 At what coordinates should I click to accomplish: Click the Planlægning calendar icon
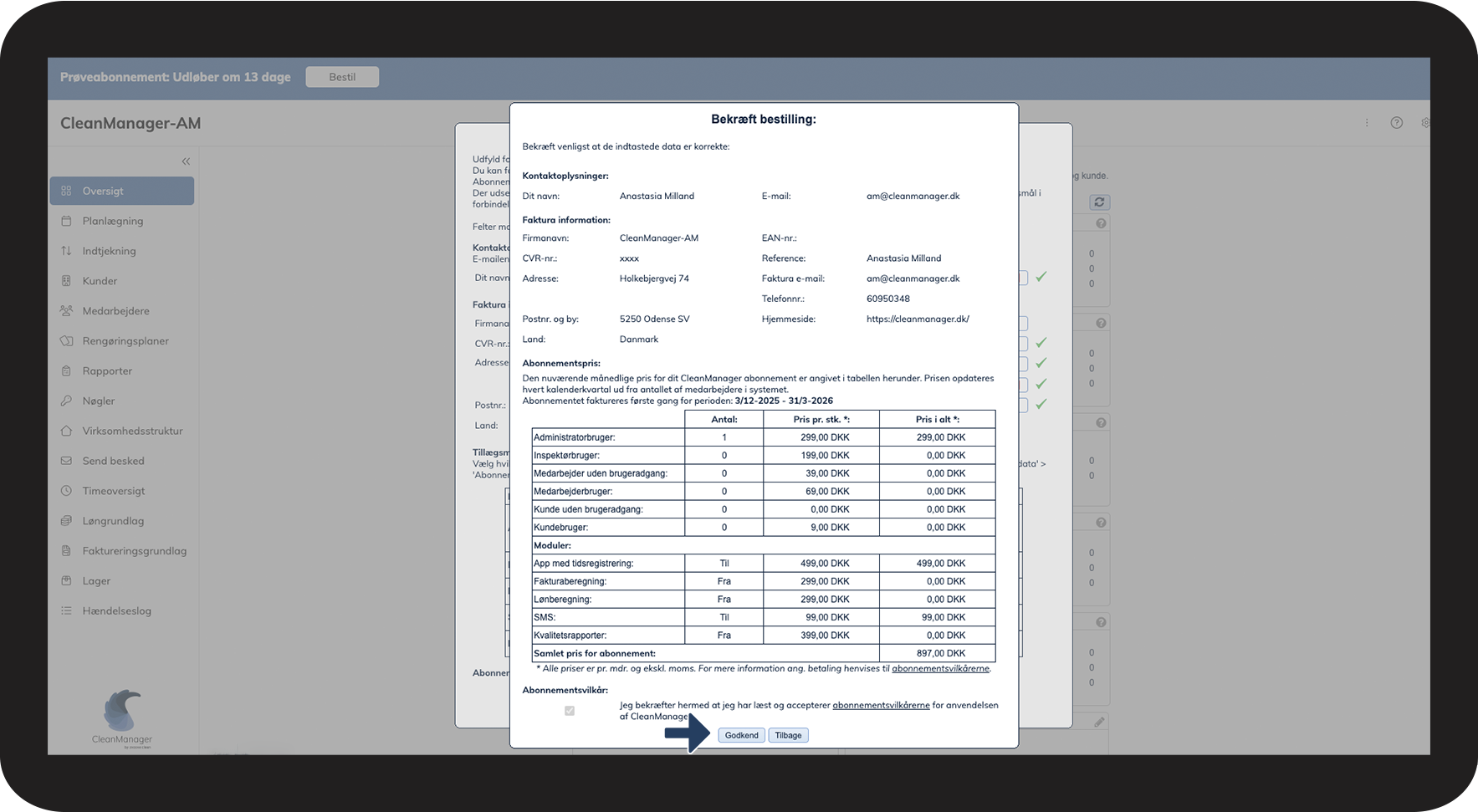click(66, 221)
